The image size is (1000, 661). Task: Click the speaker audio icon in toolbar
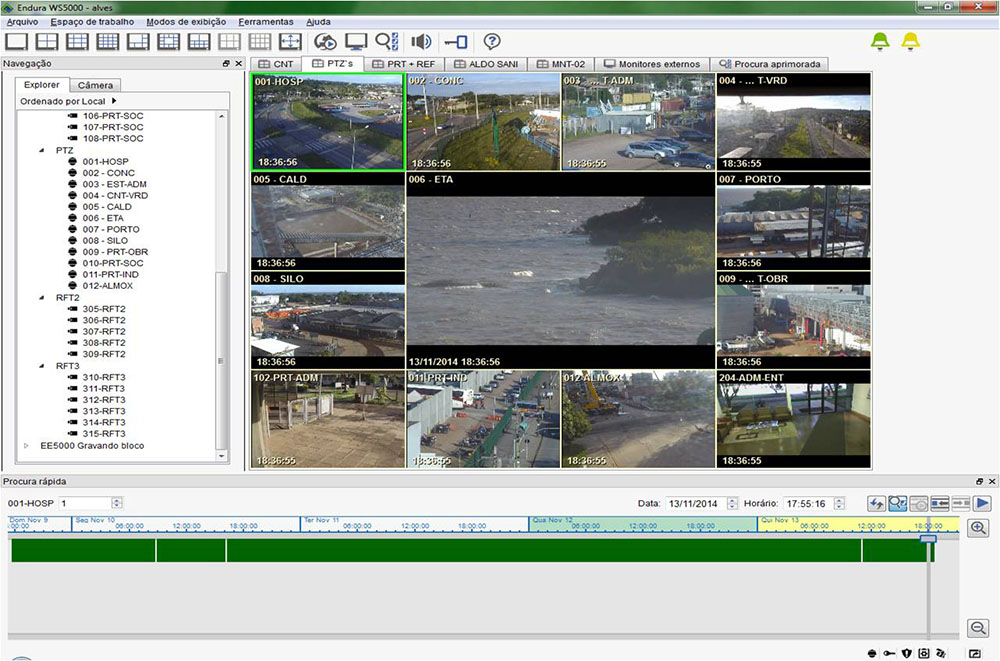421,42
